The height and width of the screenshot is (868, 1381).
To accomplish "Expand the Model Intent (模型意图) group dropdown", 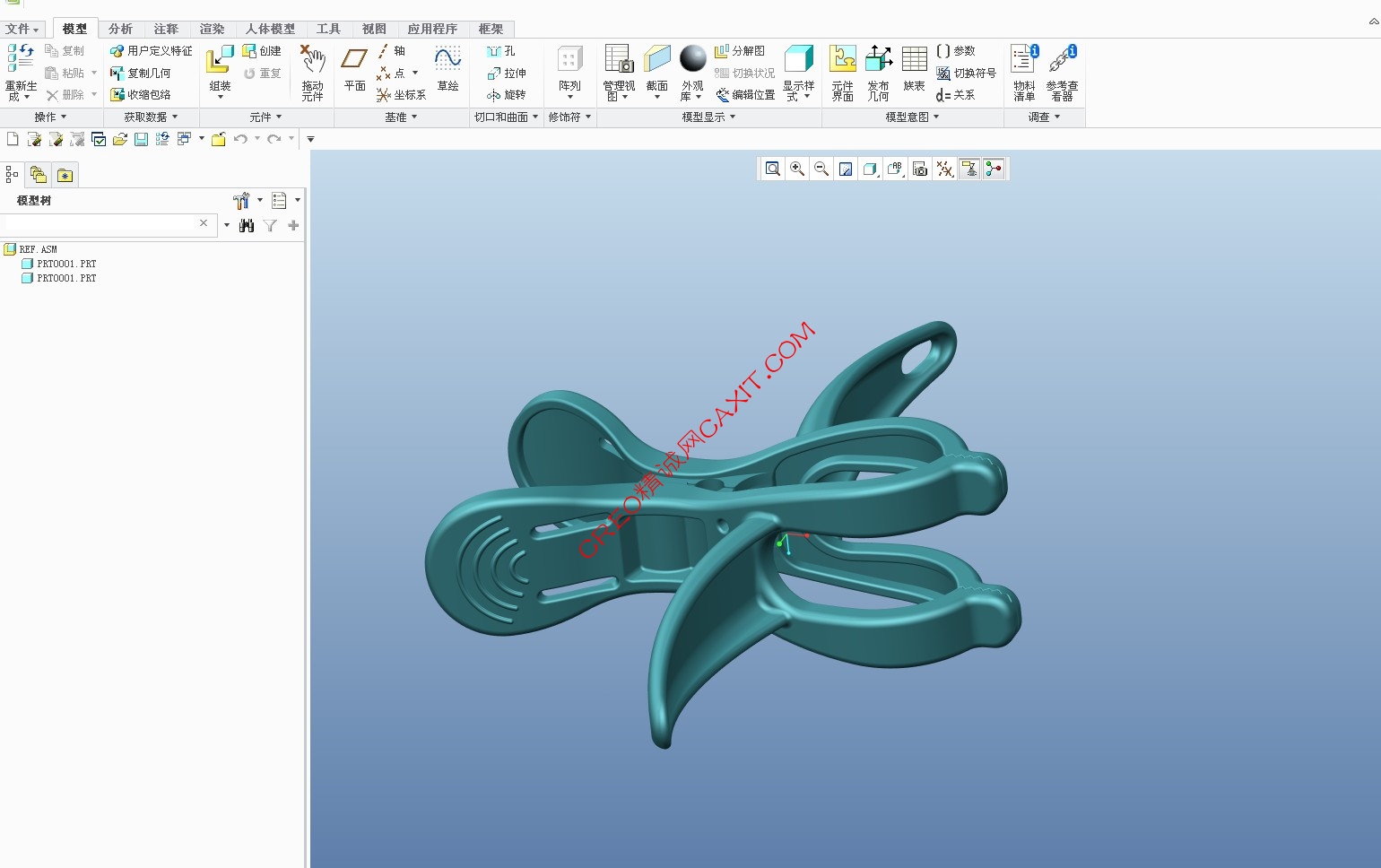I will [912, 117].
